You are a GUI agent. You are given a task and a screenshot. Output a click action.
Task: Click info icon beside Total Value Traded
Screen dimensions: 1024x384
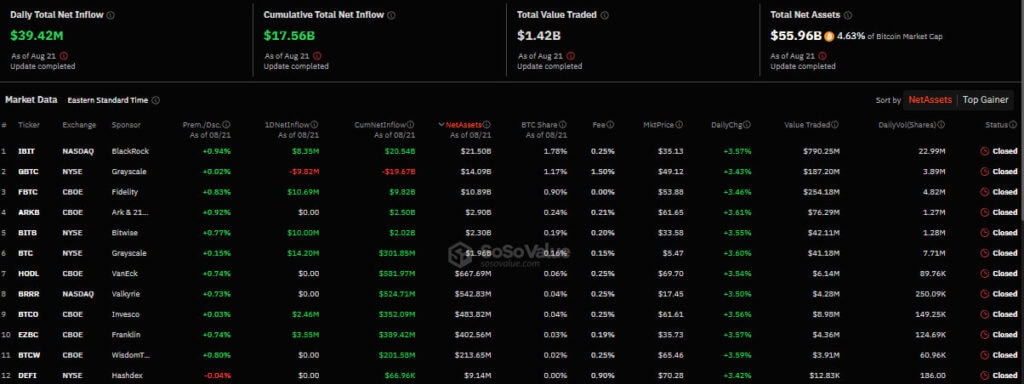click(605, 15)
